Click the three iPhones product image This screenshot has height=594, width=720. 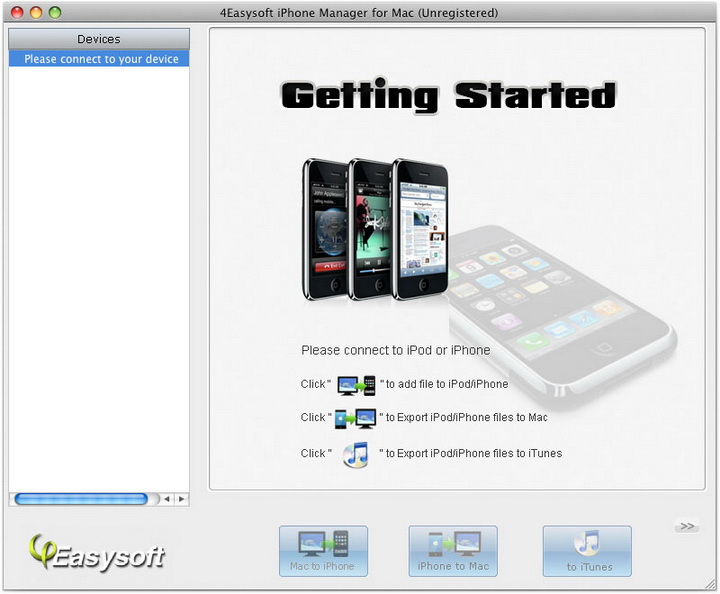tap(375, 230)
